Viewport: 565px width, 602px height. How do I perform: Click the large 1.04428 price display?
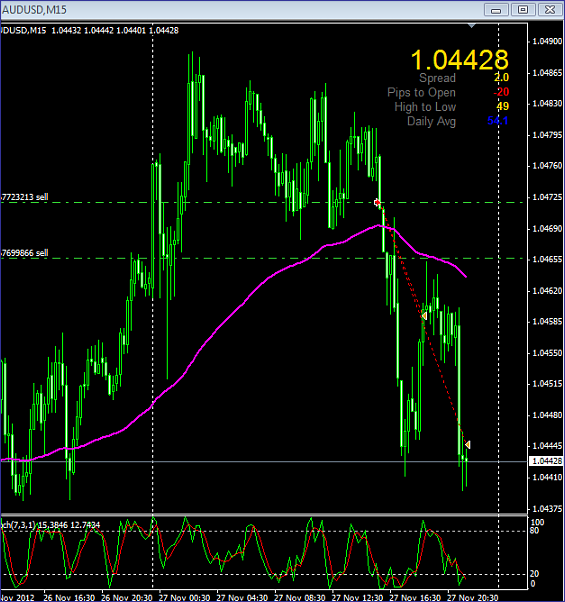click(x=459, y=60)
